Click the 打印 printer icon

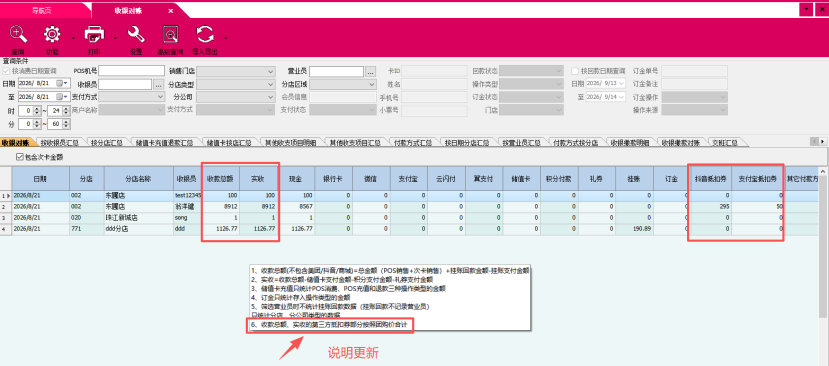[x=94, y=34]
